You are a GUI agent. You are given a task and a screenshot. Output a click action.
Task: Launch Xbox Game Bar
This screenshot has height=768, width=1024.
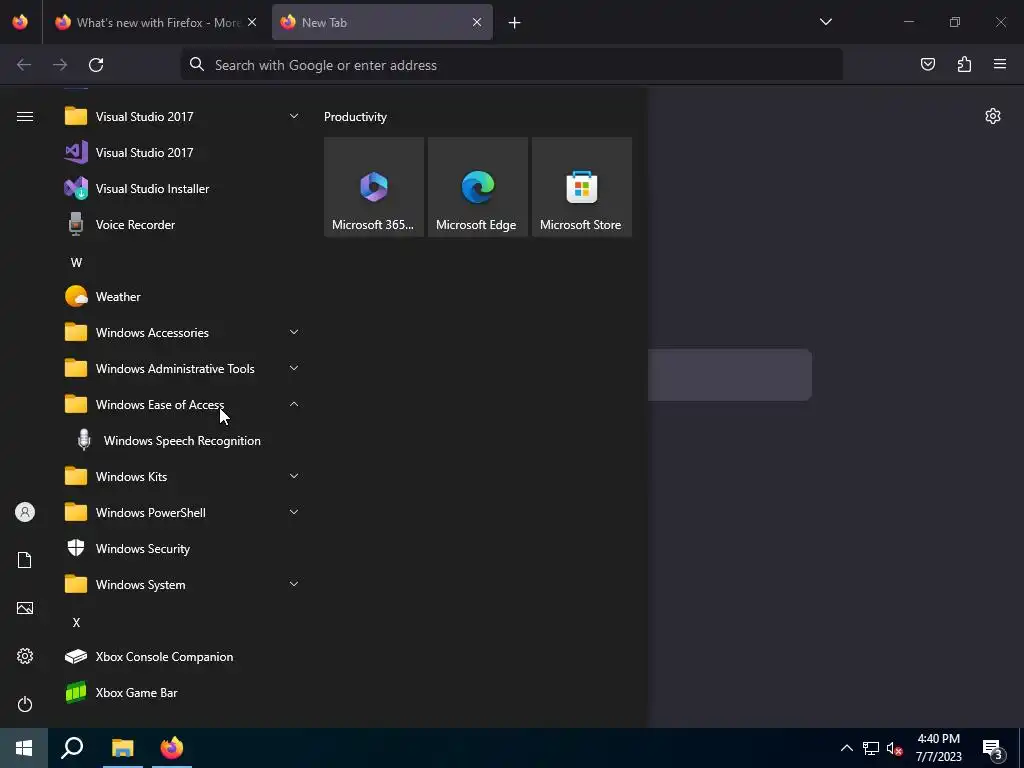(x=182, y=693)
